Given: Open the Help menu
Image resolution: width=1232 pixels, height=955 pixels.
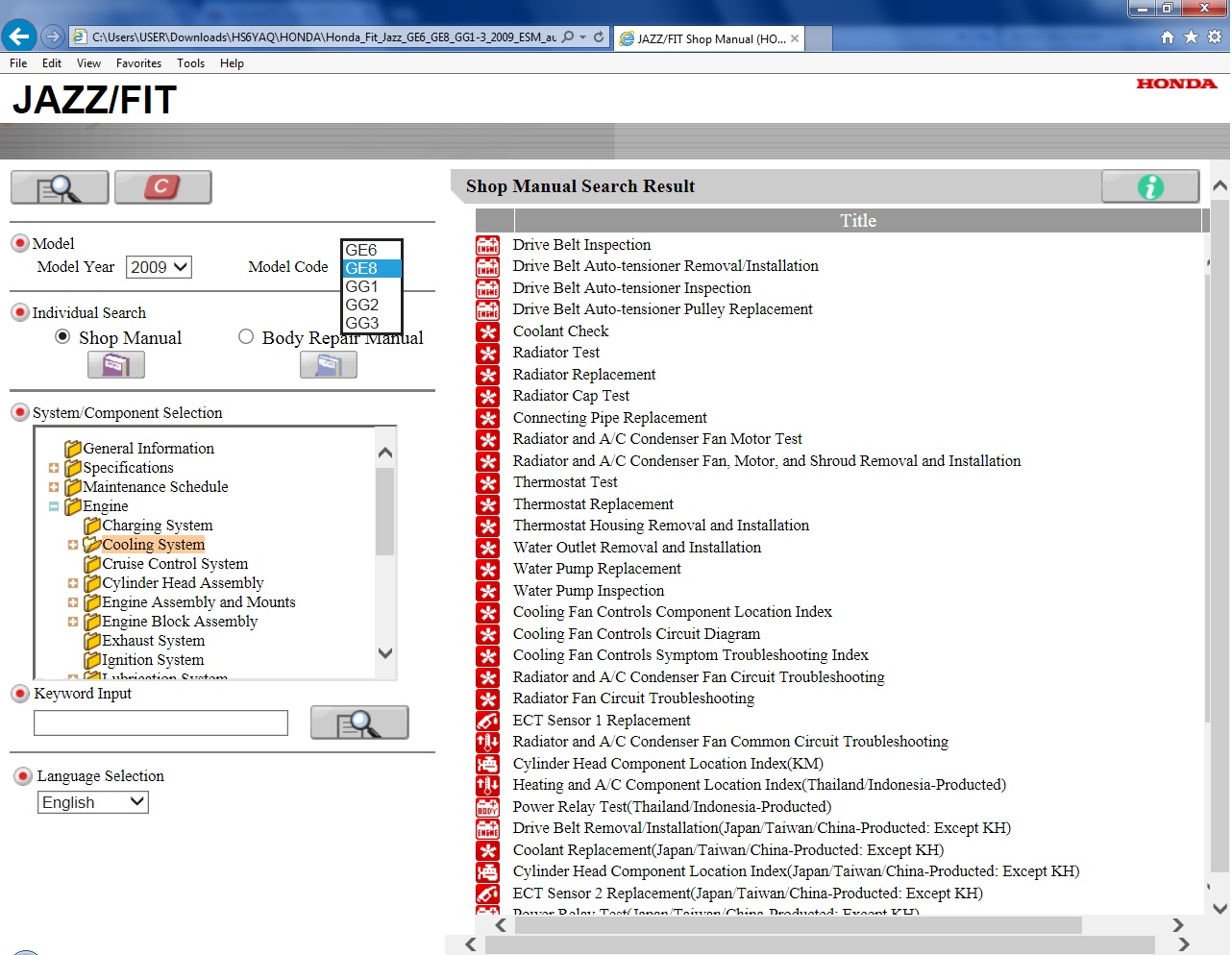Looking at the screenshot, I should [232, 63].
